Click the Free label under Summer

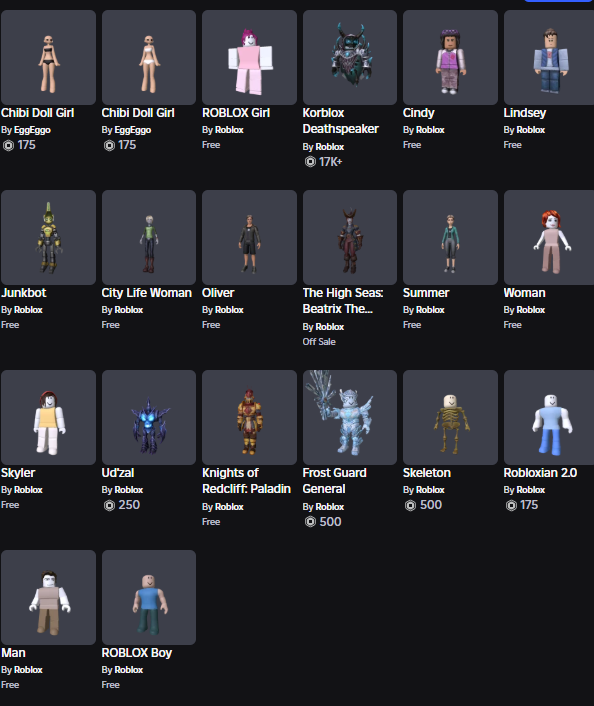412,325
